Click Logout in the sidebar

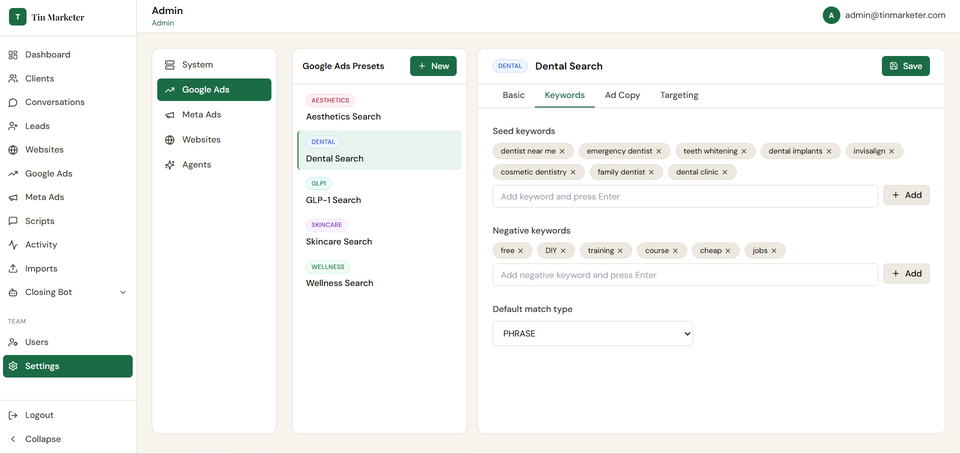coord(67,415)
